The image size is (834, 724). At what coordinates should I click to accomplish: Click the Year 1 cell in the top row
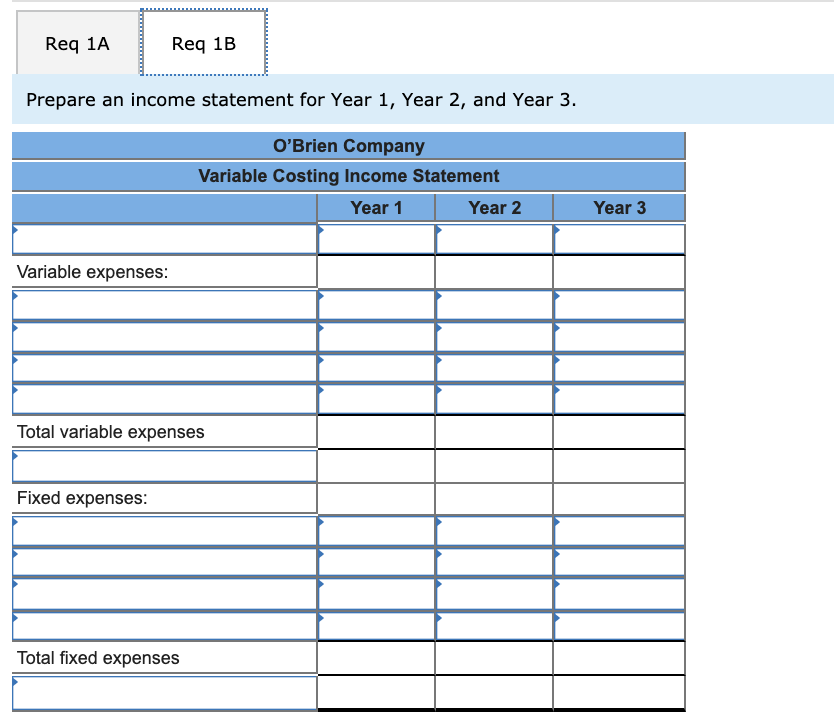click(376, 239)
